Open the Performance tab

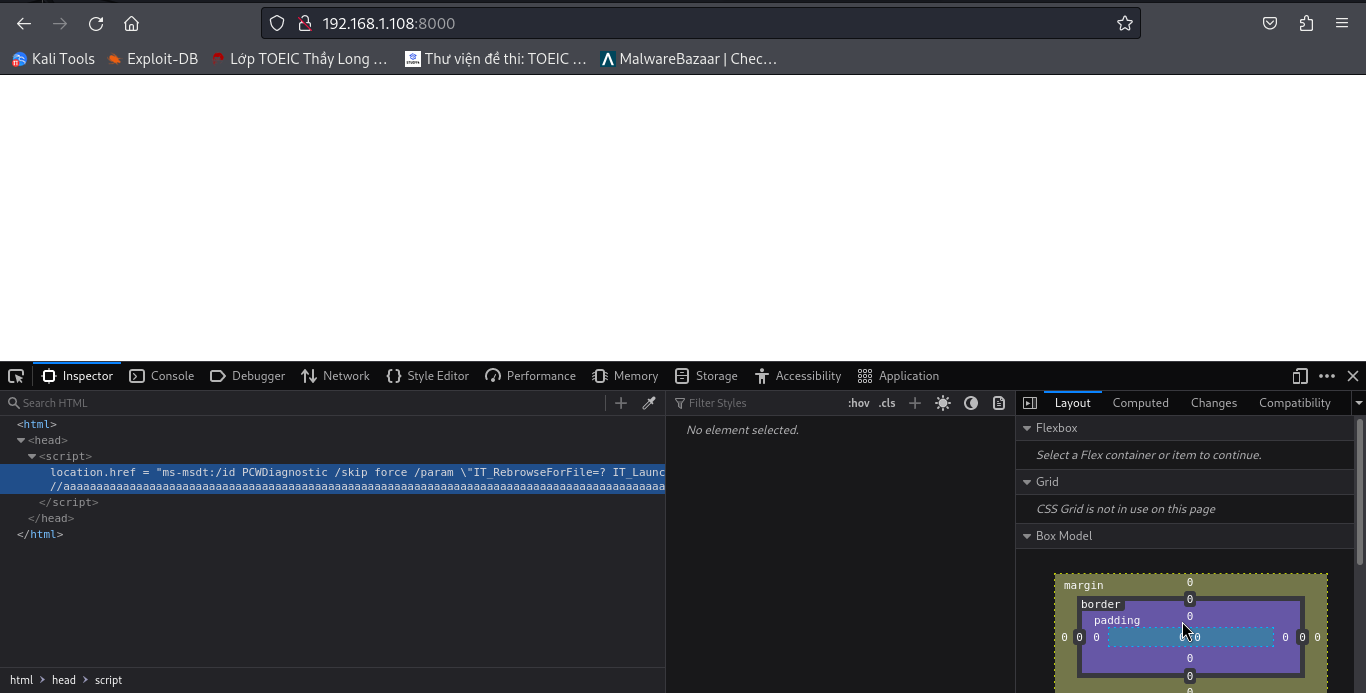531,376
